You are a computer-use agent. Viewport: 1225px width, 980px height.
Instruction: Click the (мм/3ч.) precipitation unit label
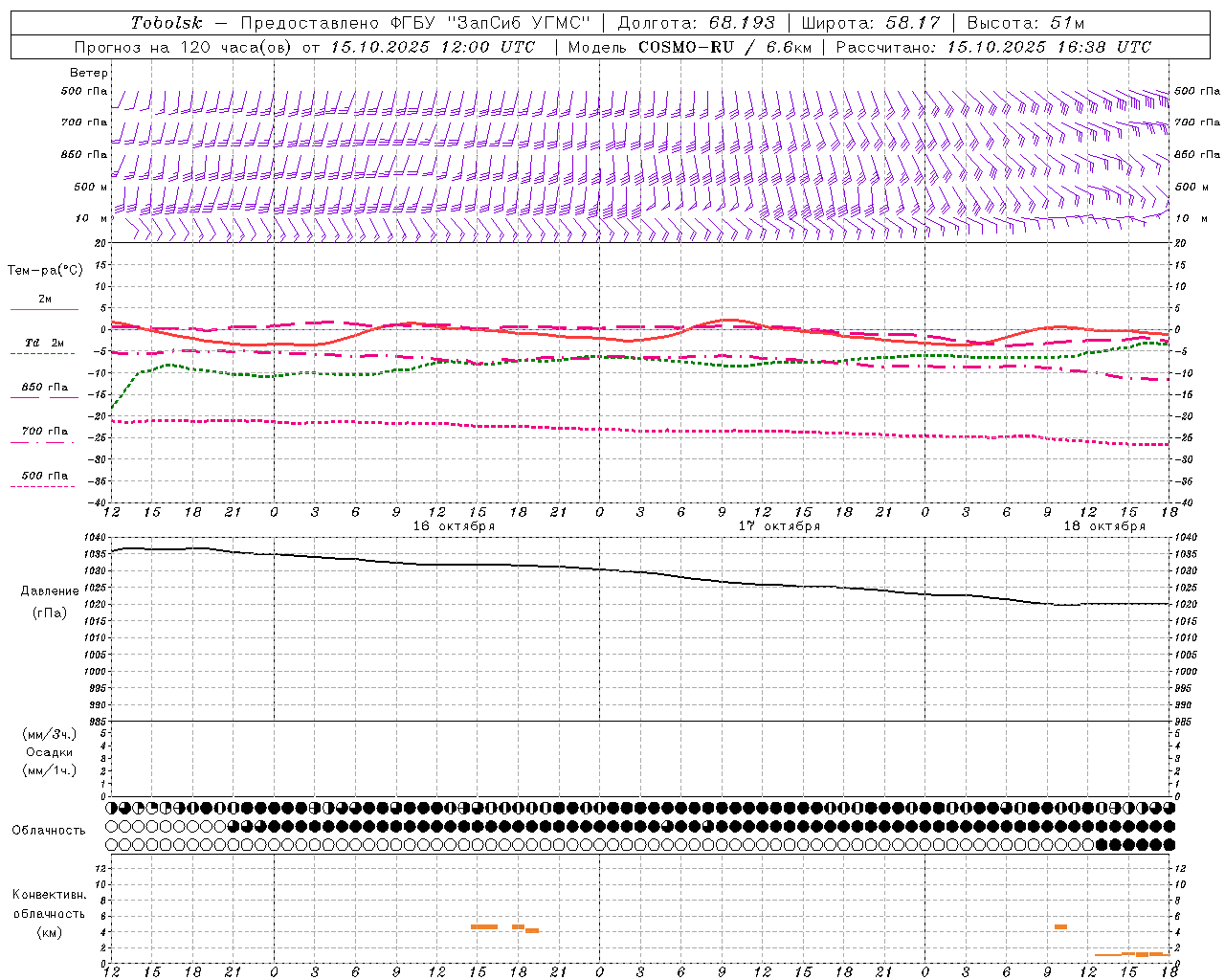click(50, 735)
